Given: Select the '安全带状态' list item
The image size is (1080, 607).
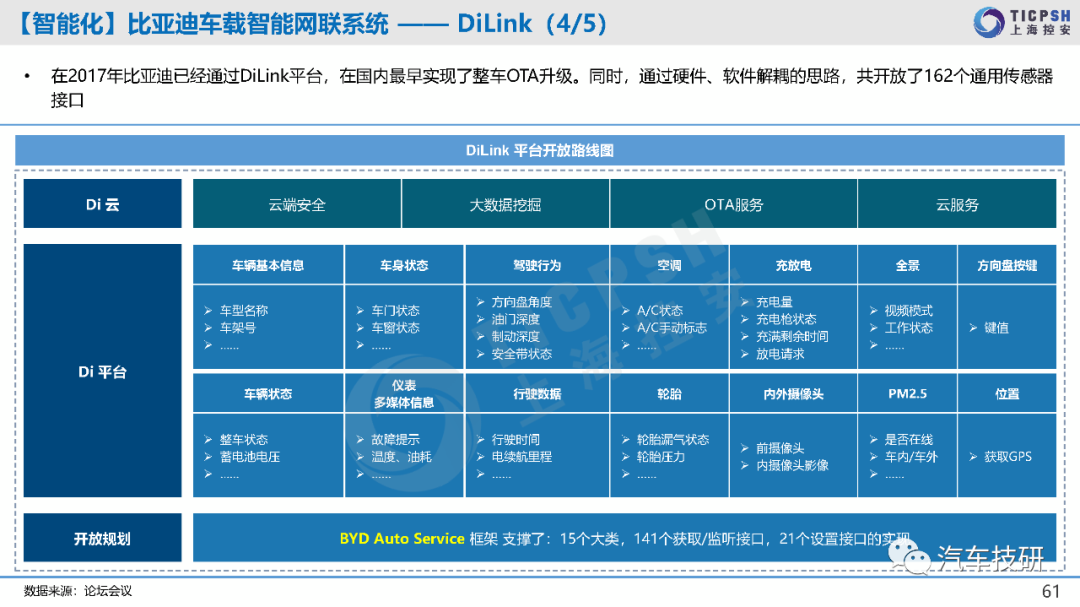Looking at the screenshot, I should pos(521,354).
